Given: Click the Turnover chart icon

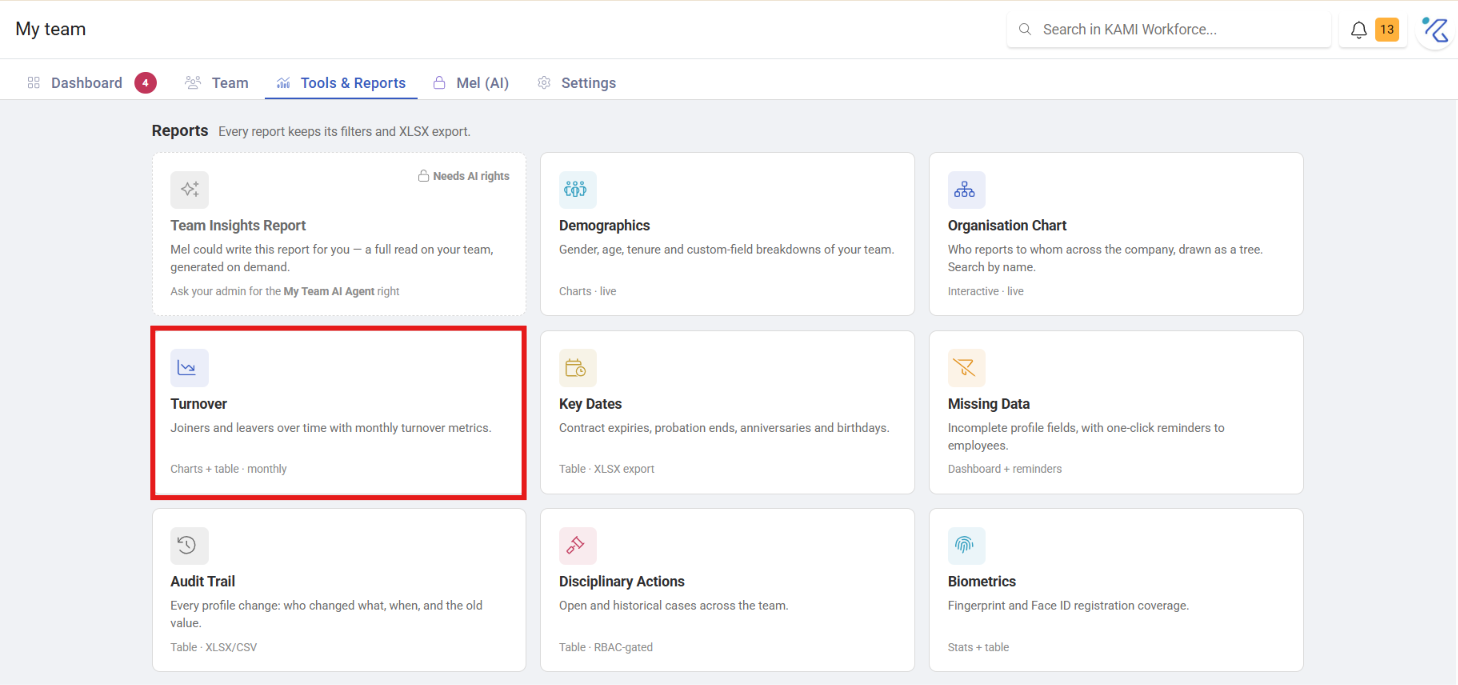Looking at the screenshot, I should pyautogui.click(x=189, y=368).
